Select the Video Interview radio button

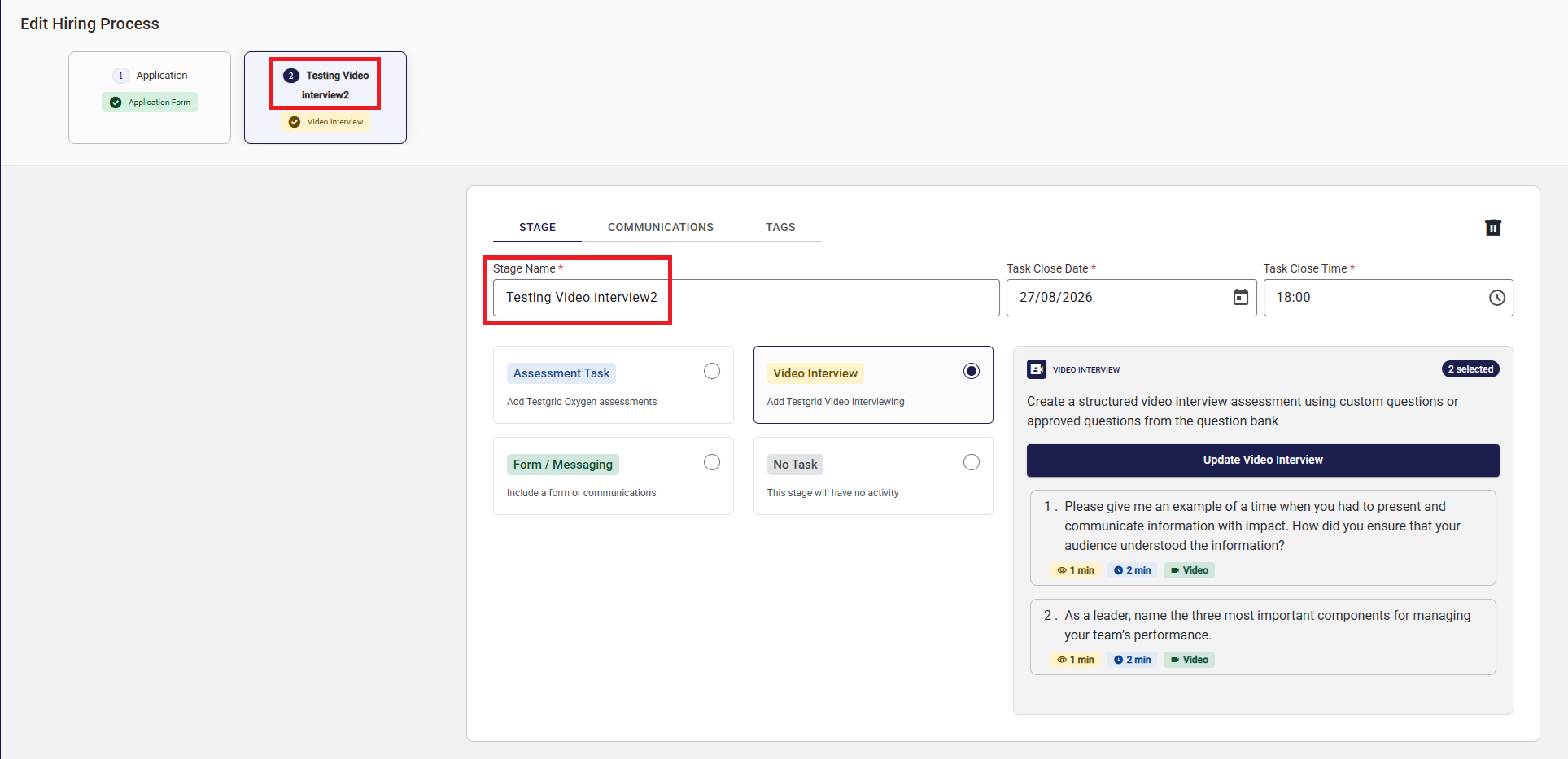(x=972, y=371)
